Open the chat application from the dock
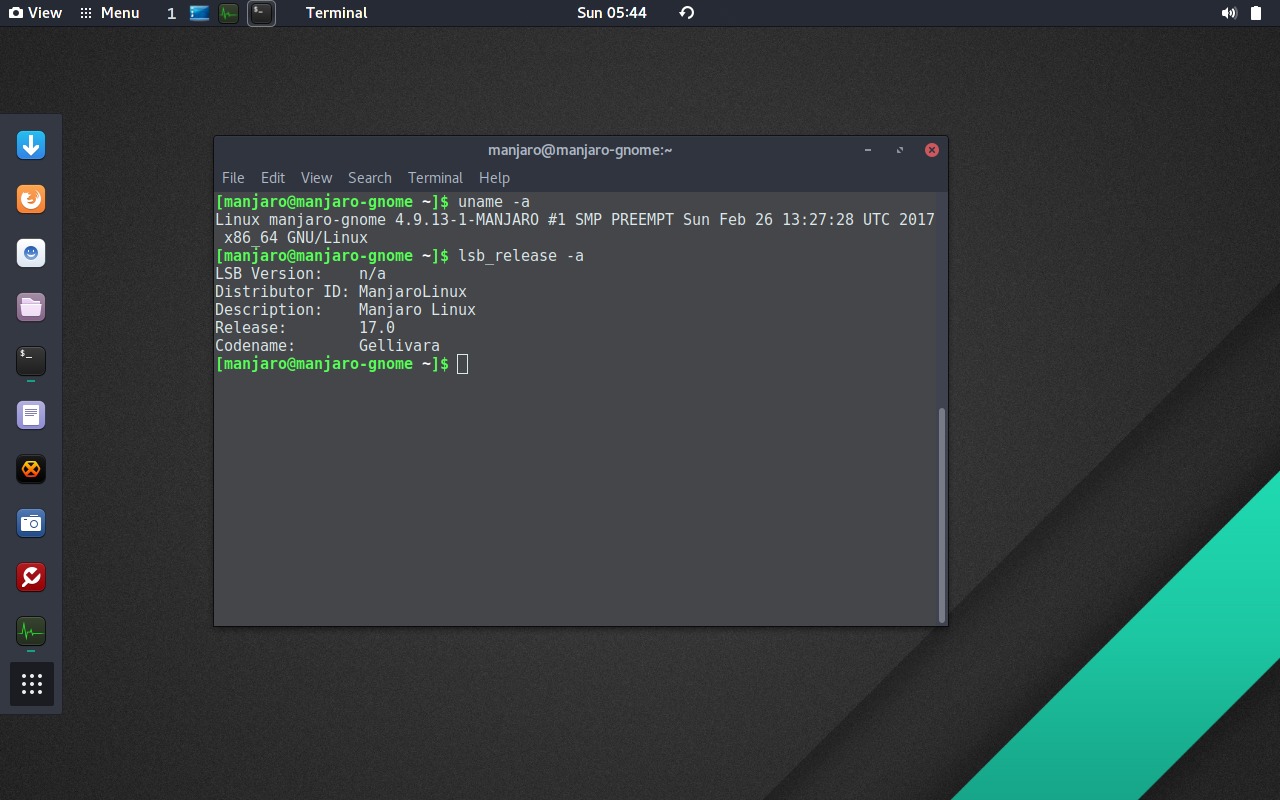 click(30, 253)
